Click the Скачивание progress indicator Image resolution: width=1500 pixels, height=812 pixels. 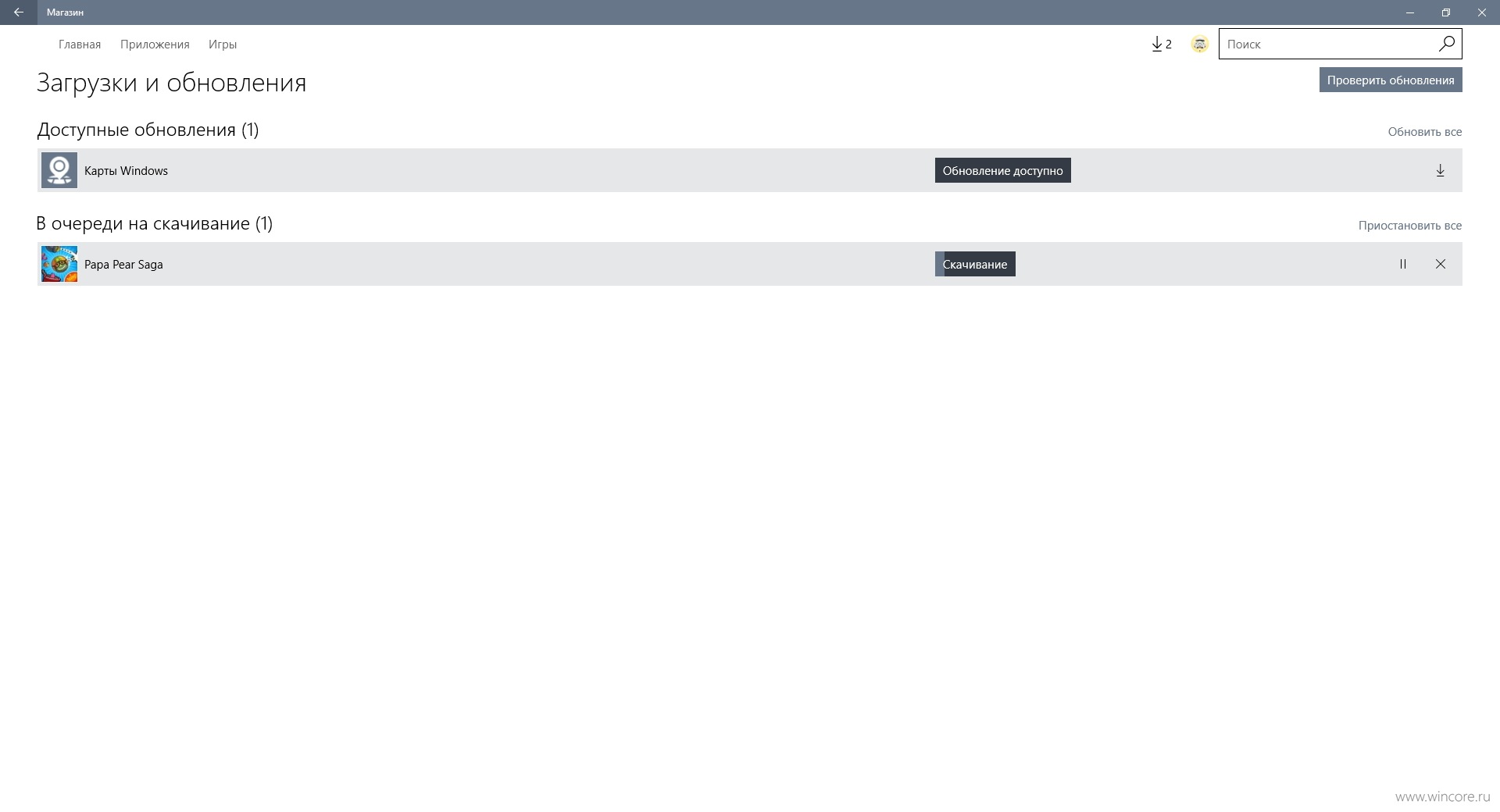click(975, 264)
